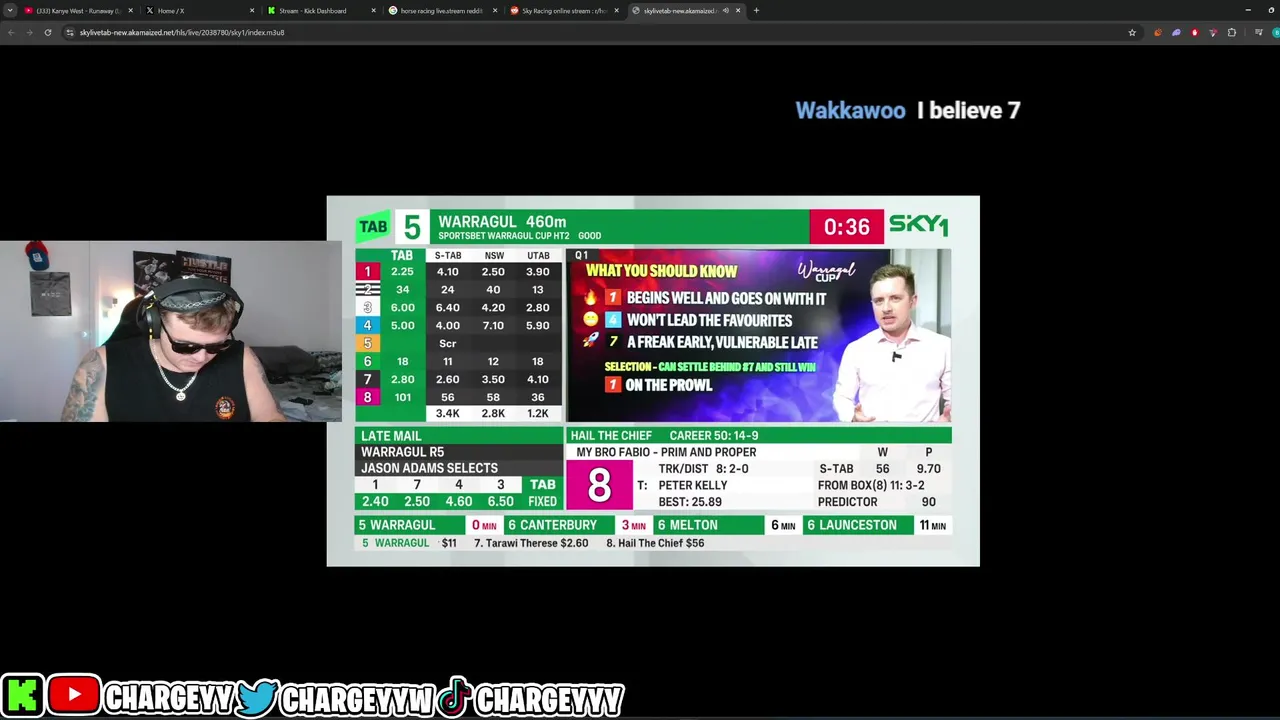Mute audio on the skylivetab tab
Screen dimensions: 1280x720
click(725, 10)
